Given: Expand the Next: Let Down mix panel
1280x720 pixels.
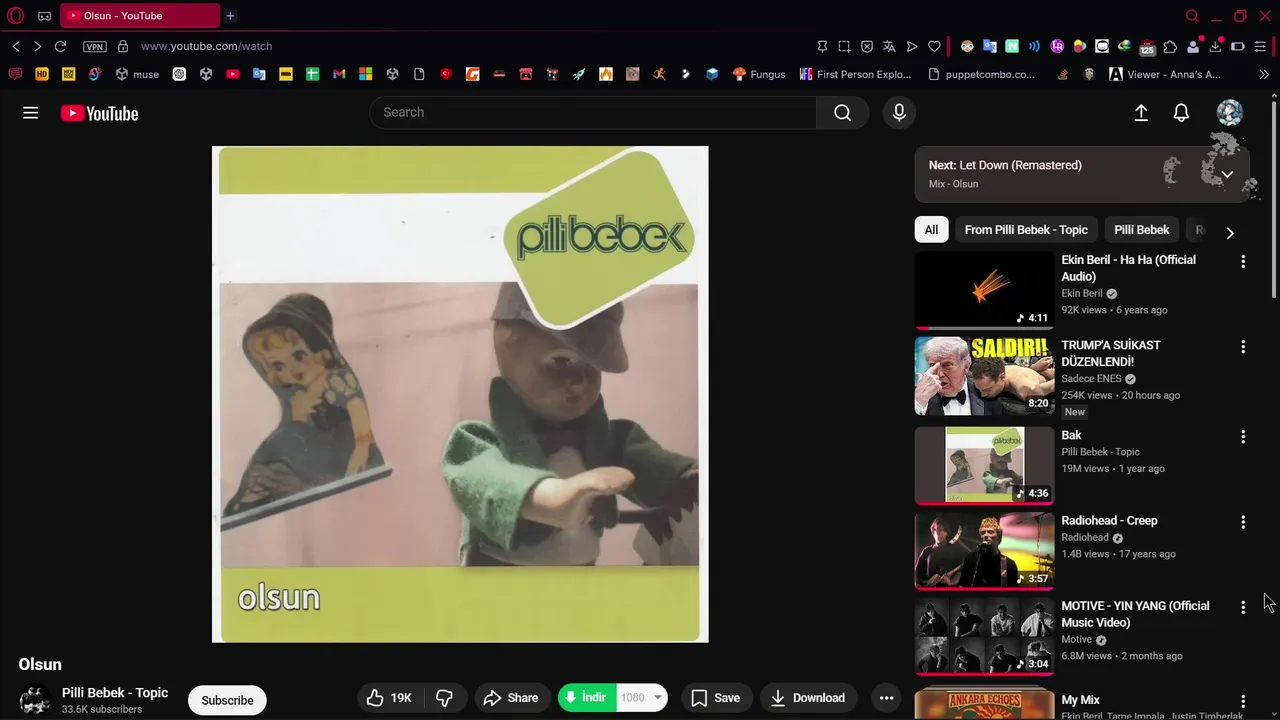Looking at the screenshot, I should point(1227,174).
